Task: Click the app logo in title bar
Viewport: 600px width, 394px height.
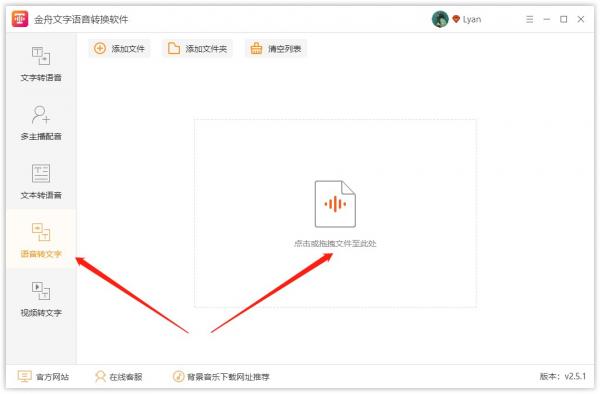Action: pyautogui.click(x=20, y=19)
